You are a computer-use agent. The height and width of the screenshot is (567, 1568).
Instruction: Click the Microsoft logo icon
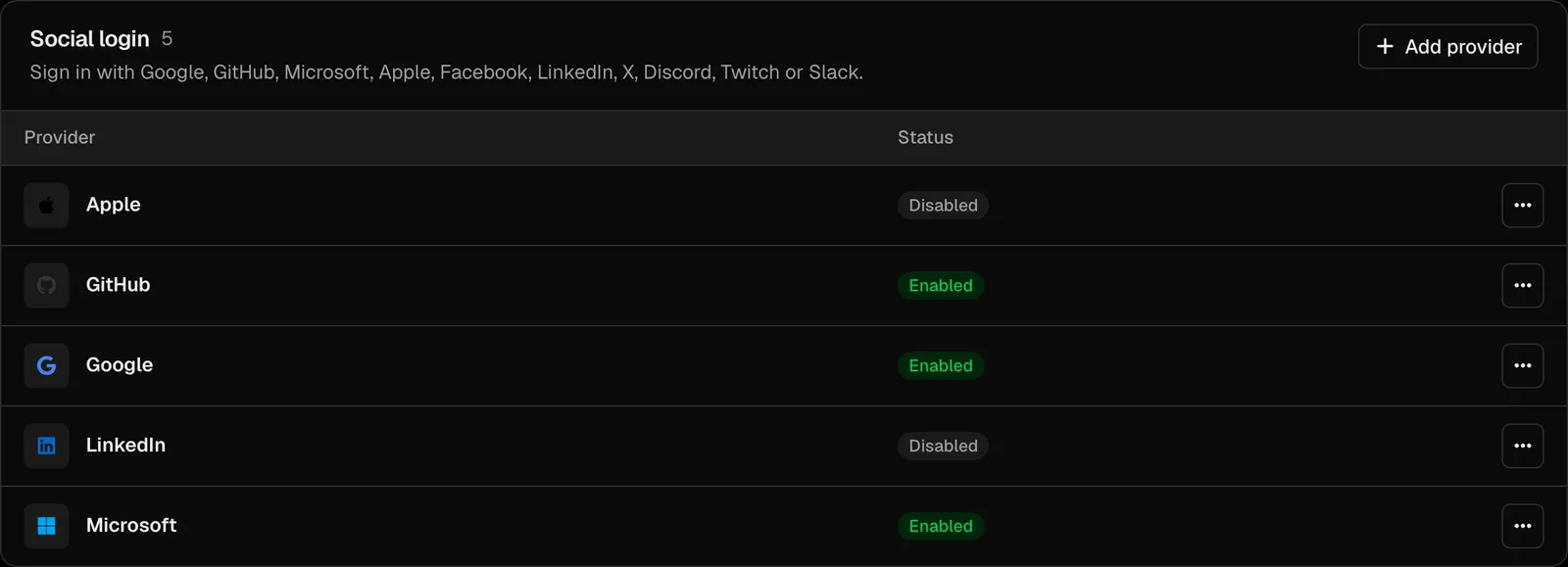coord(46,527)
